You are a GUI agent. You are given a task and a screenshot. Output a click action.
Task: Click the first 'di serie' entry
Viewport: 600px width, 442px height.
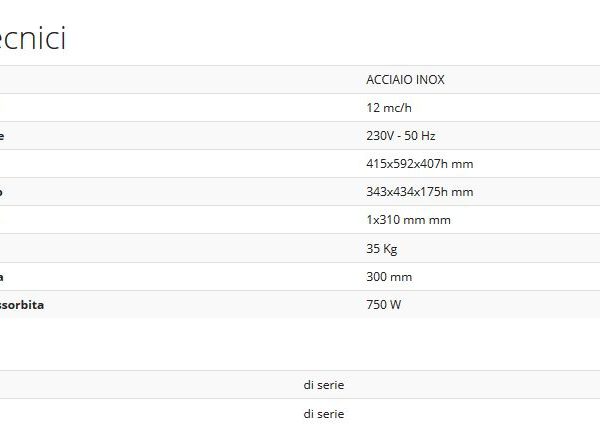pos(324,384)
